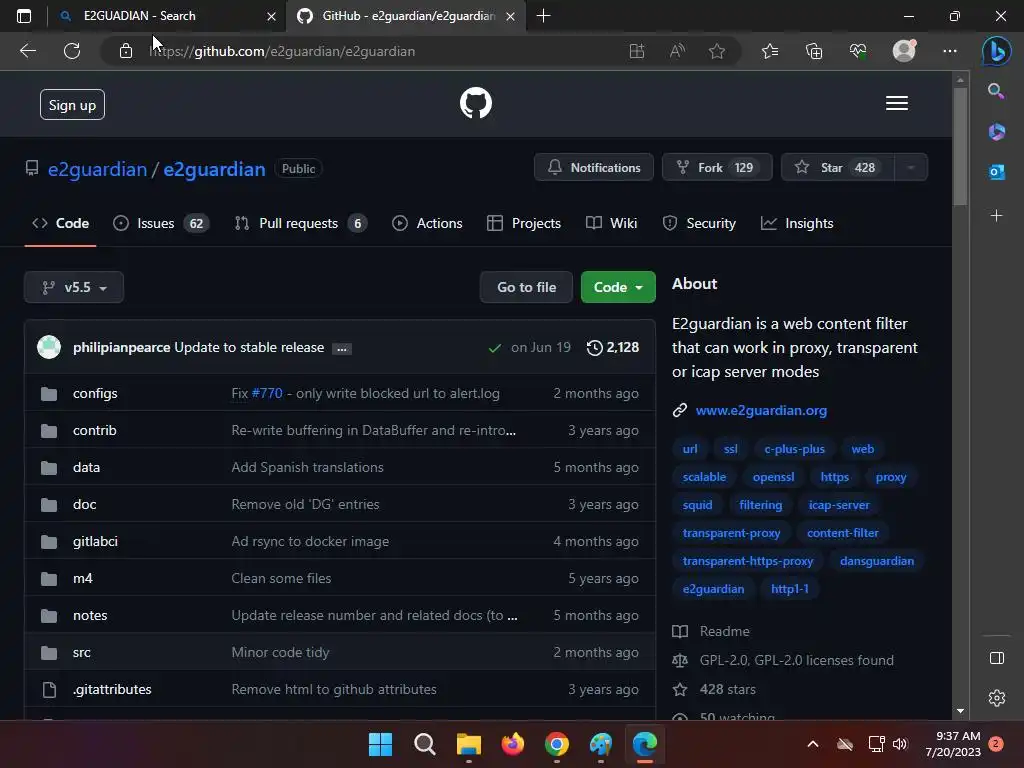
Task: Open the e2guardian owner link
Action: [x=97, y=169]
